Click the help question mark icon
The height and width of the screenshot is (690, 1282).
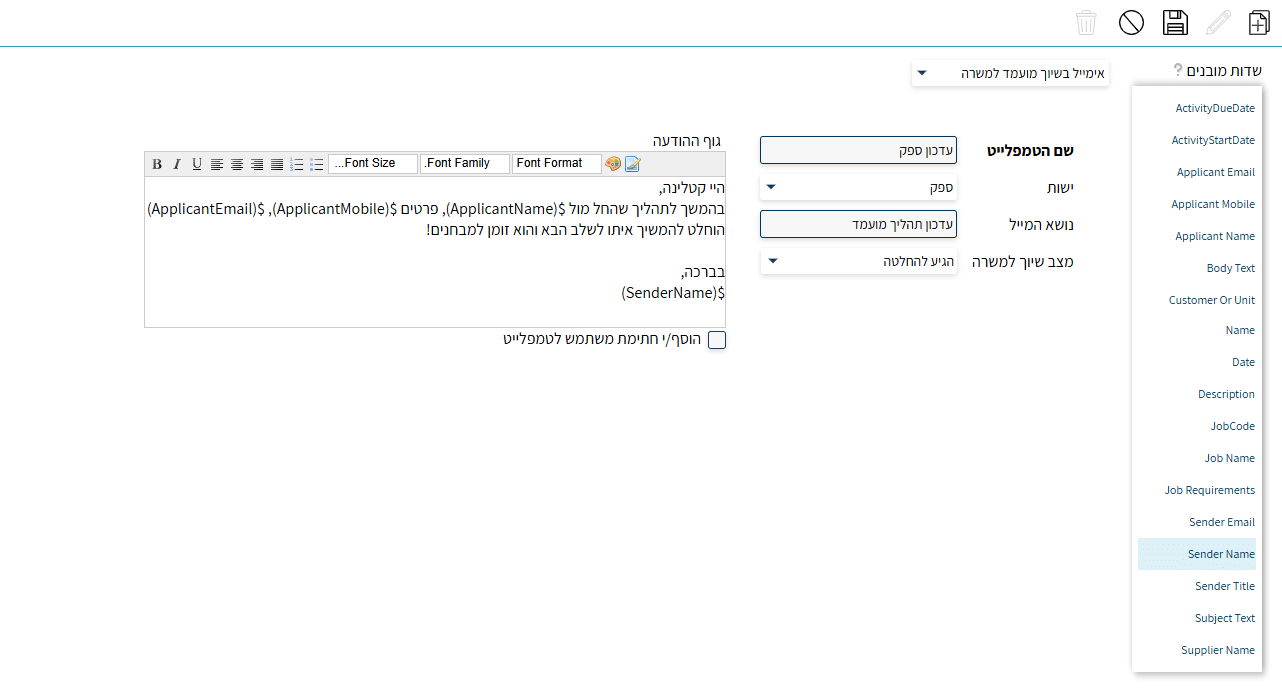point(1178,71)
